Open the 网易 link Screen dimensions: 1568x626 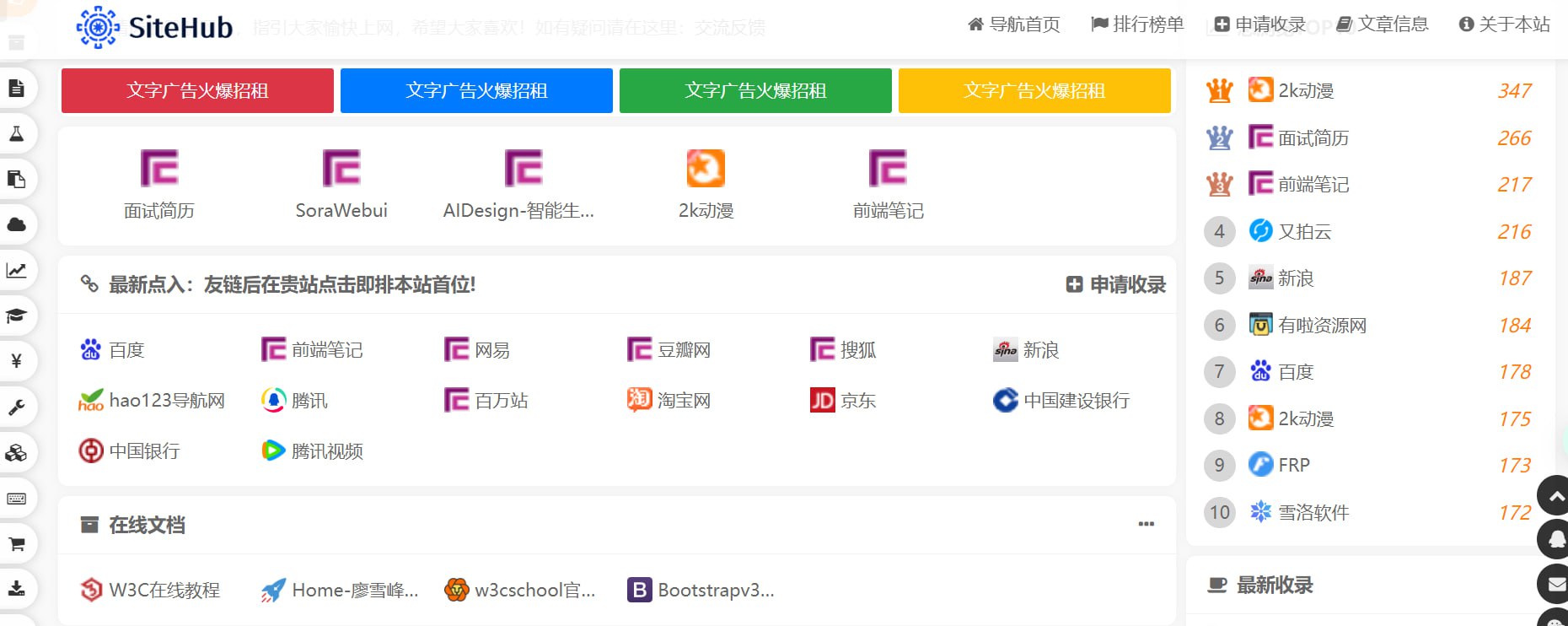tap(477, 349)
